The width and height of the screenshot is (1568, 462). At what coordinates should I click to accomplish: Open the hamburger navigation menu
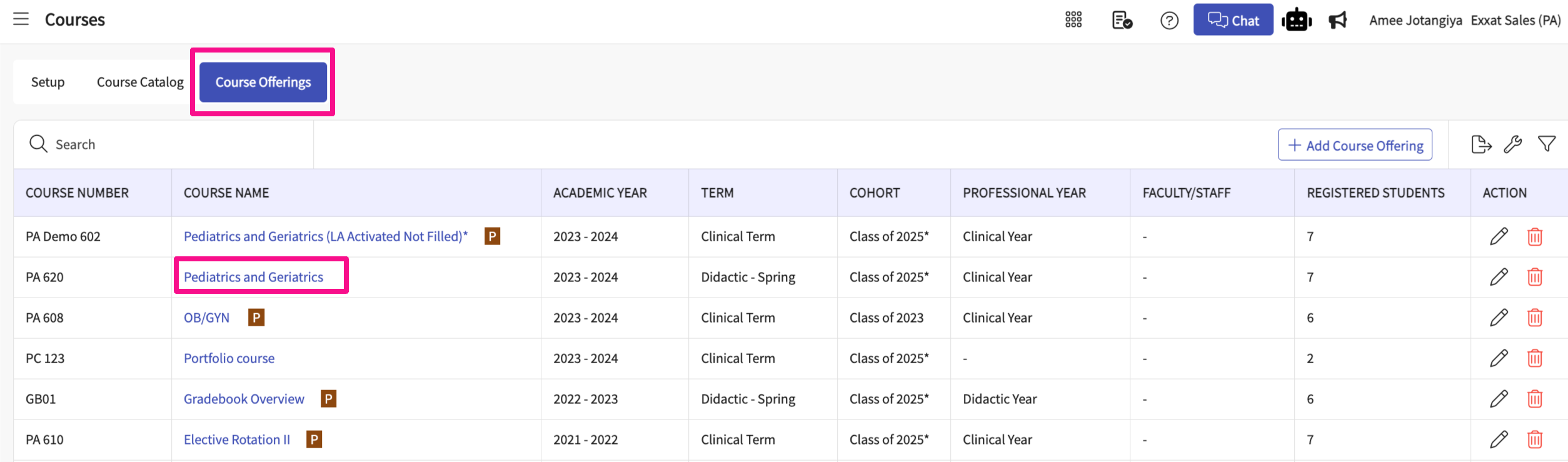[21, 19]
